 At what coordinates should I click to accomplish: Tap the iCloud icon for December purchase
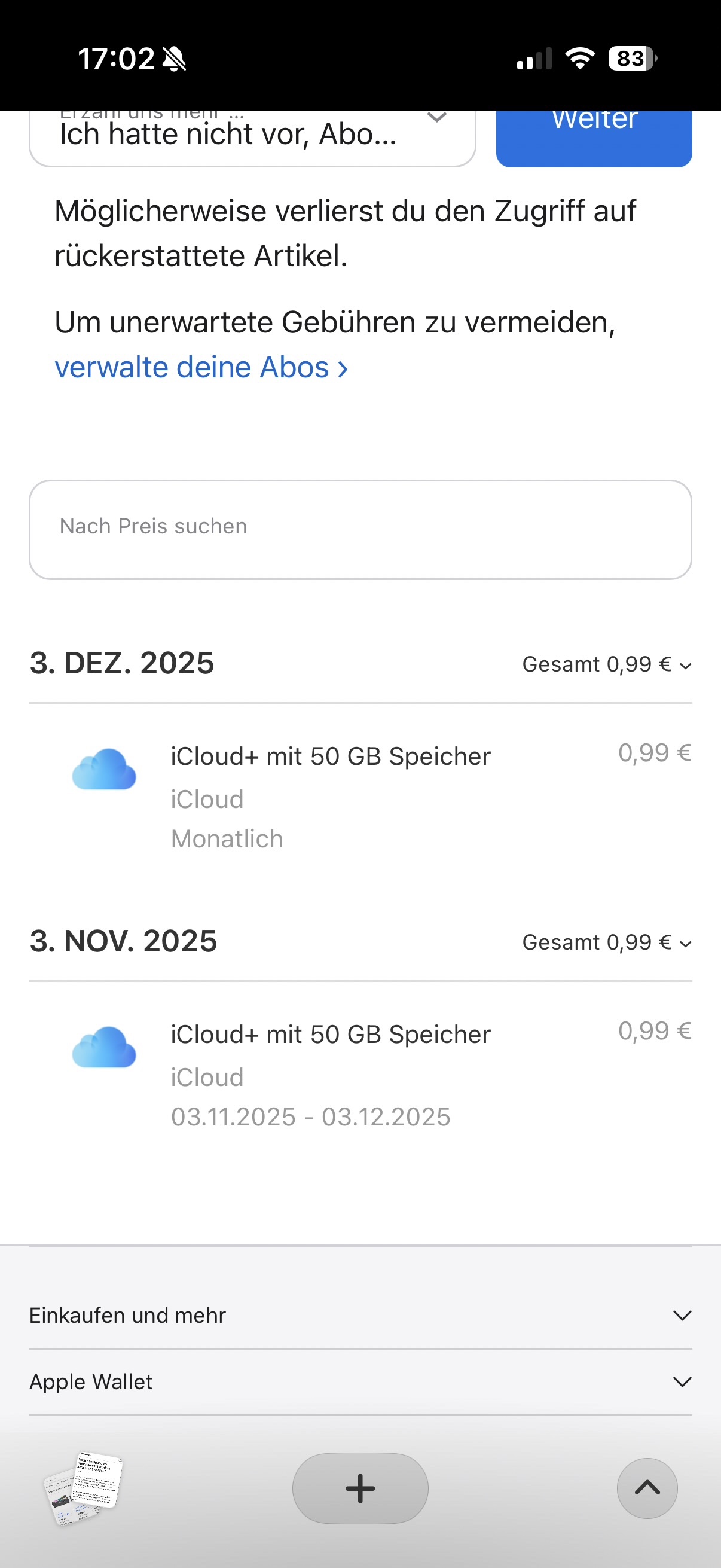click(x=104, y=769)
